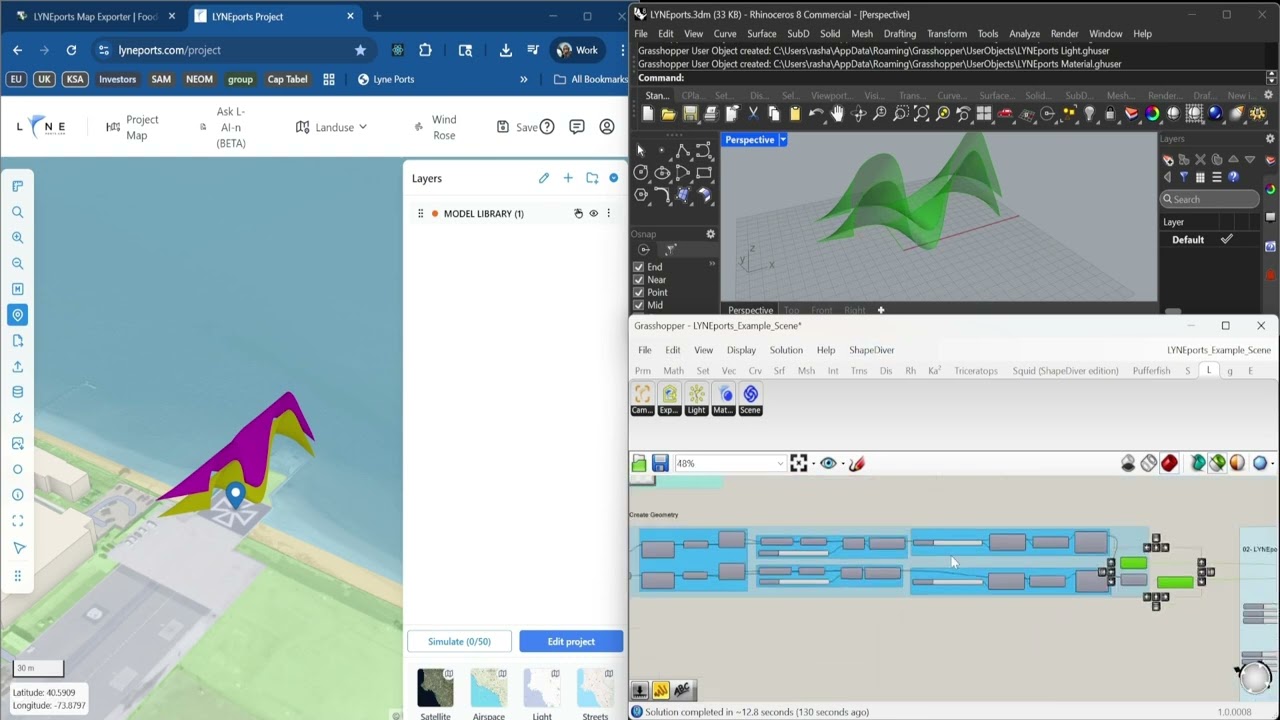Open the Grasshopper Solution menu
Image resolution: width=1280 pixels, height=720 pixels.
pos(786,350)
